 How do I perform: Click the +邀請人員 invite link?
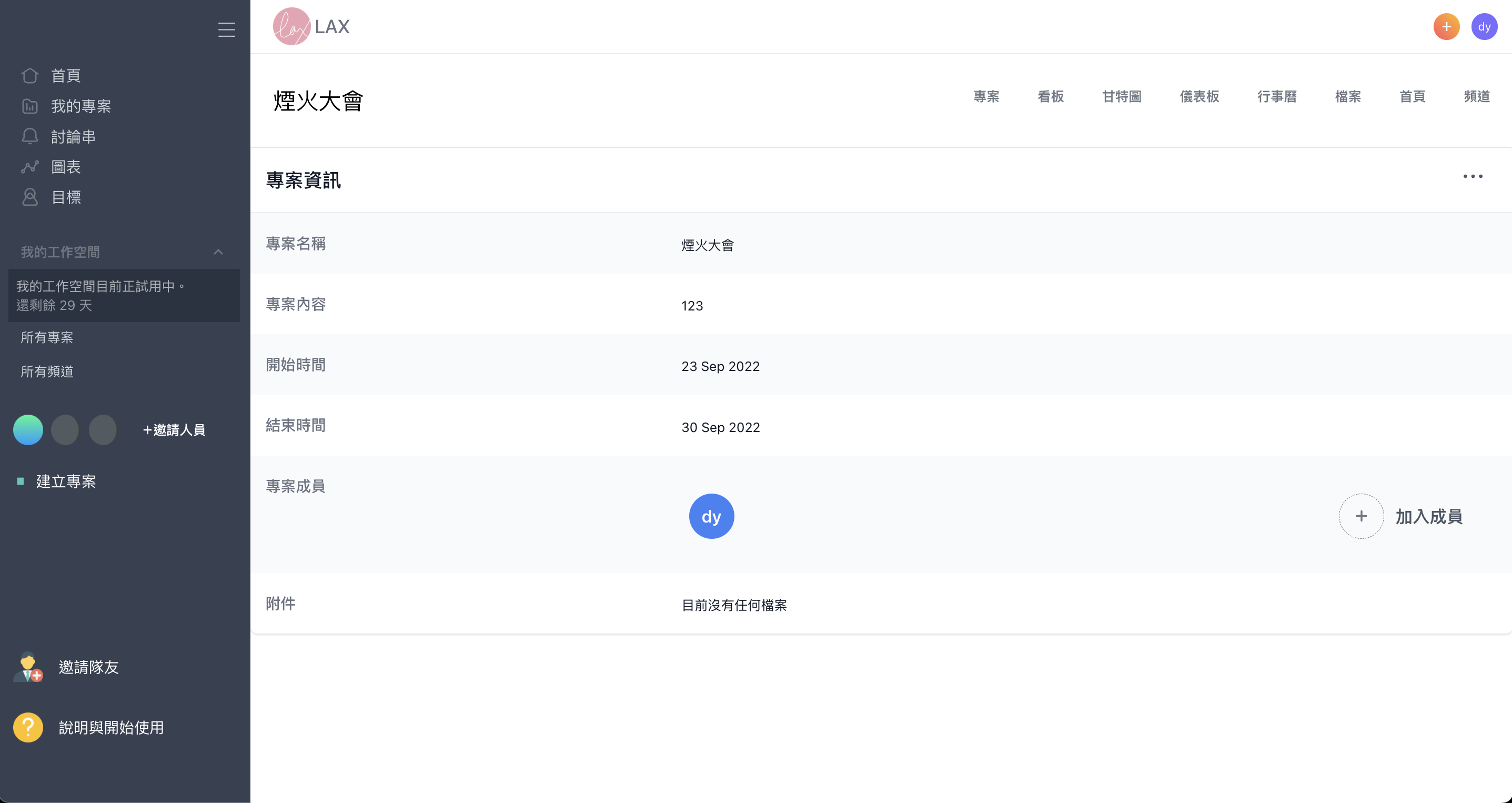(173, 430)
